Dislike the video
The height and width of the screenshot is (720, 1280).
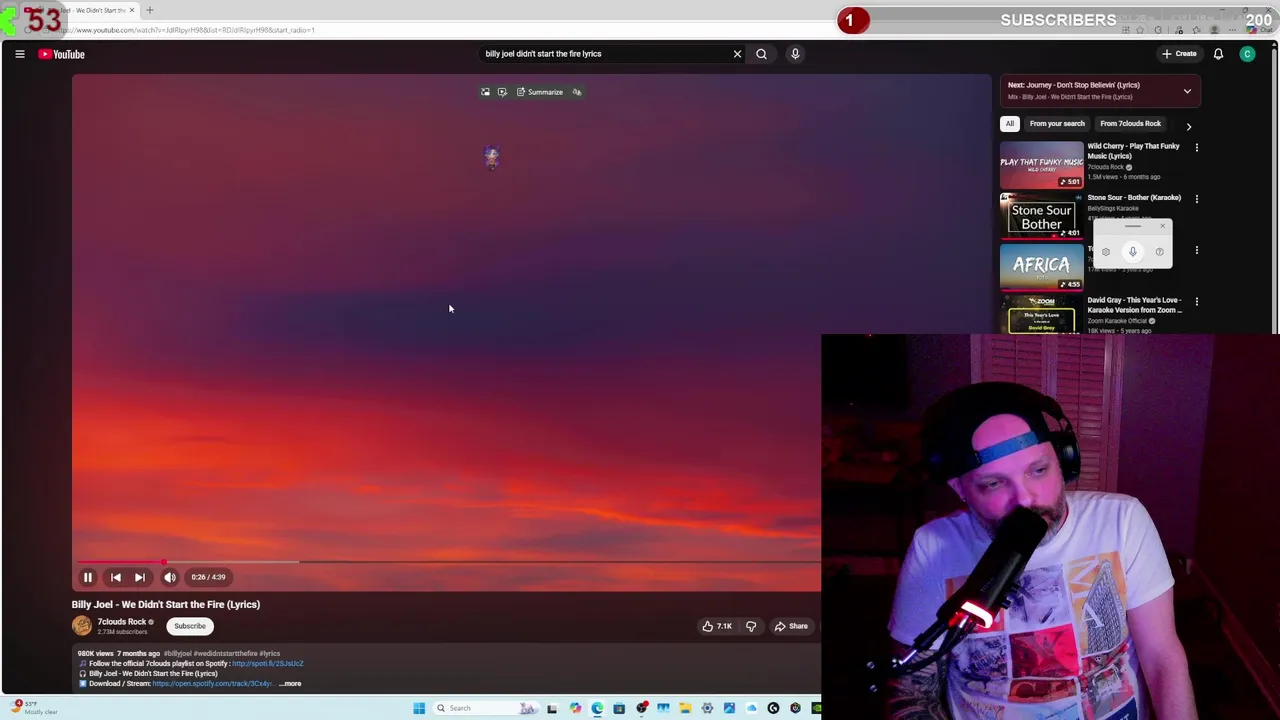pos(751,626)
